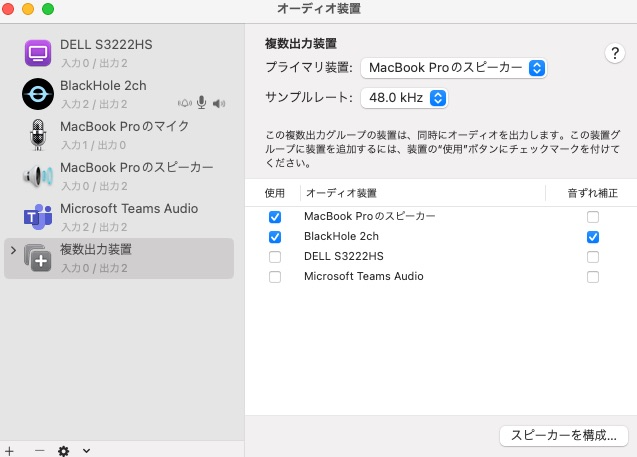Click the MacBook Pro speaker icon
637x457 pixels.
coord(38,176)
